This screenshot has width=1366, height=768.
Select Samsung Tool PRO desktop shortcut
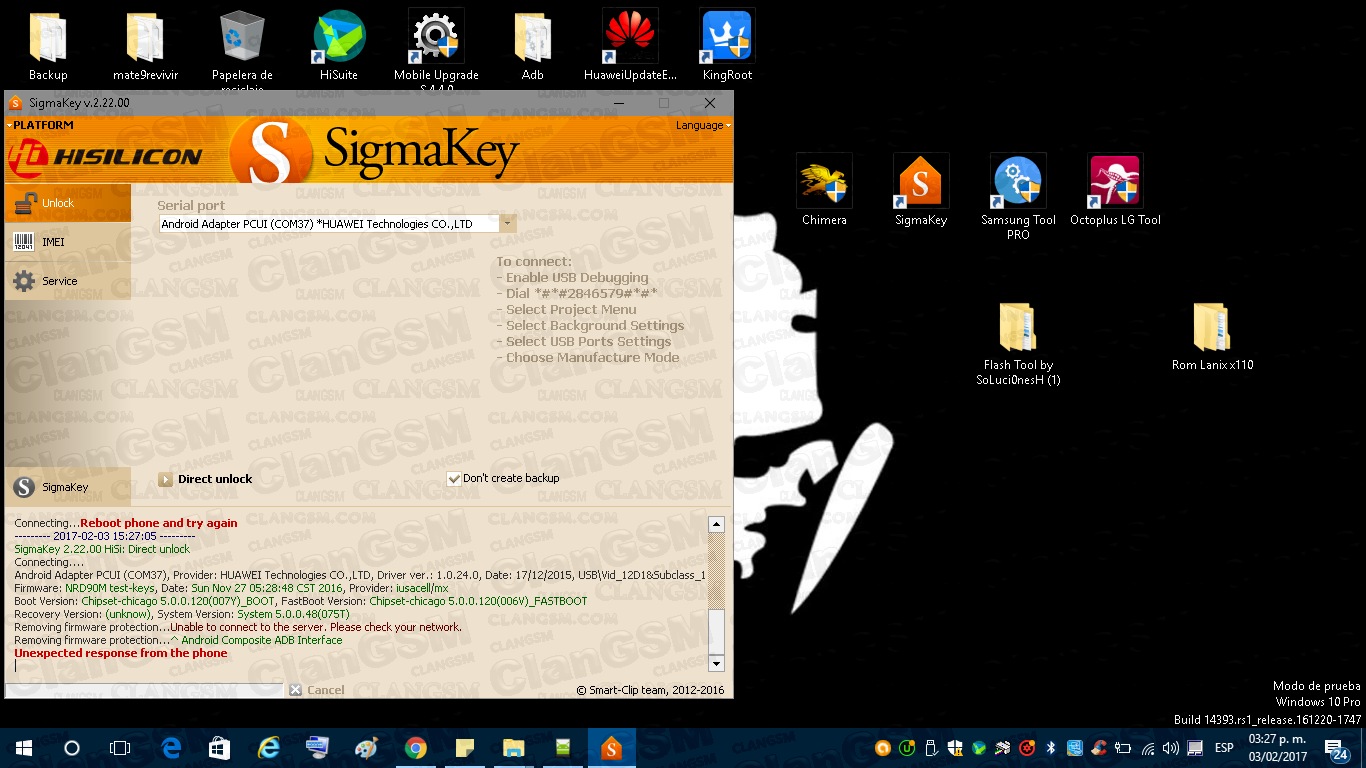[1018, 197]
